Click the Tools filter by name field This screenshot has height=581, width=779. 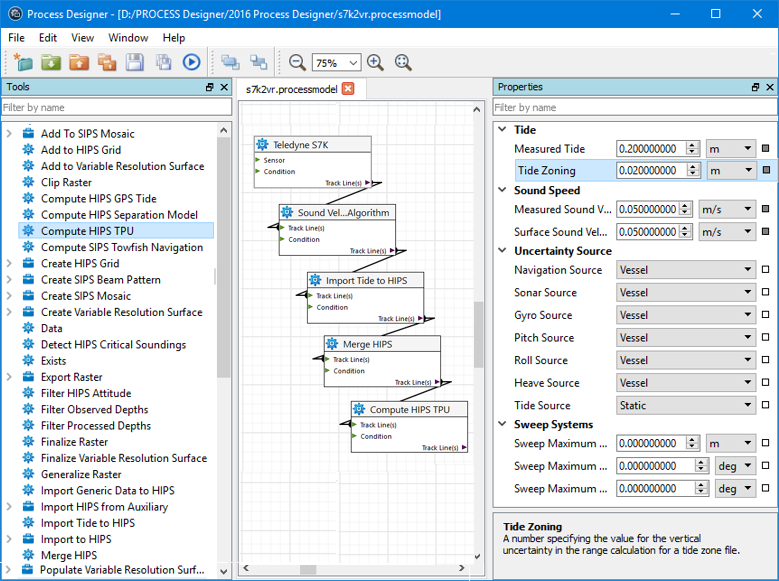[116, 107]
